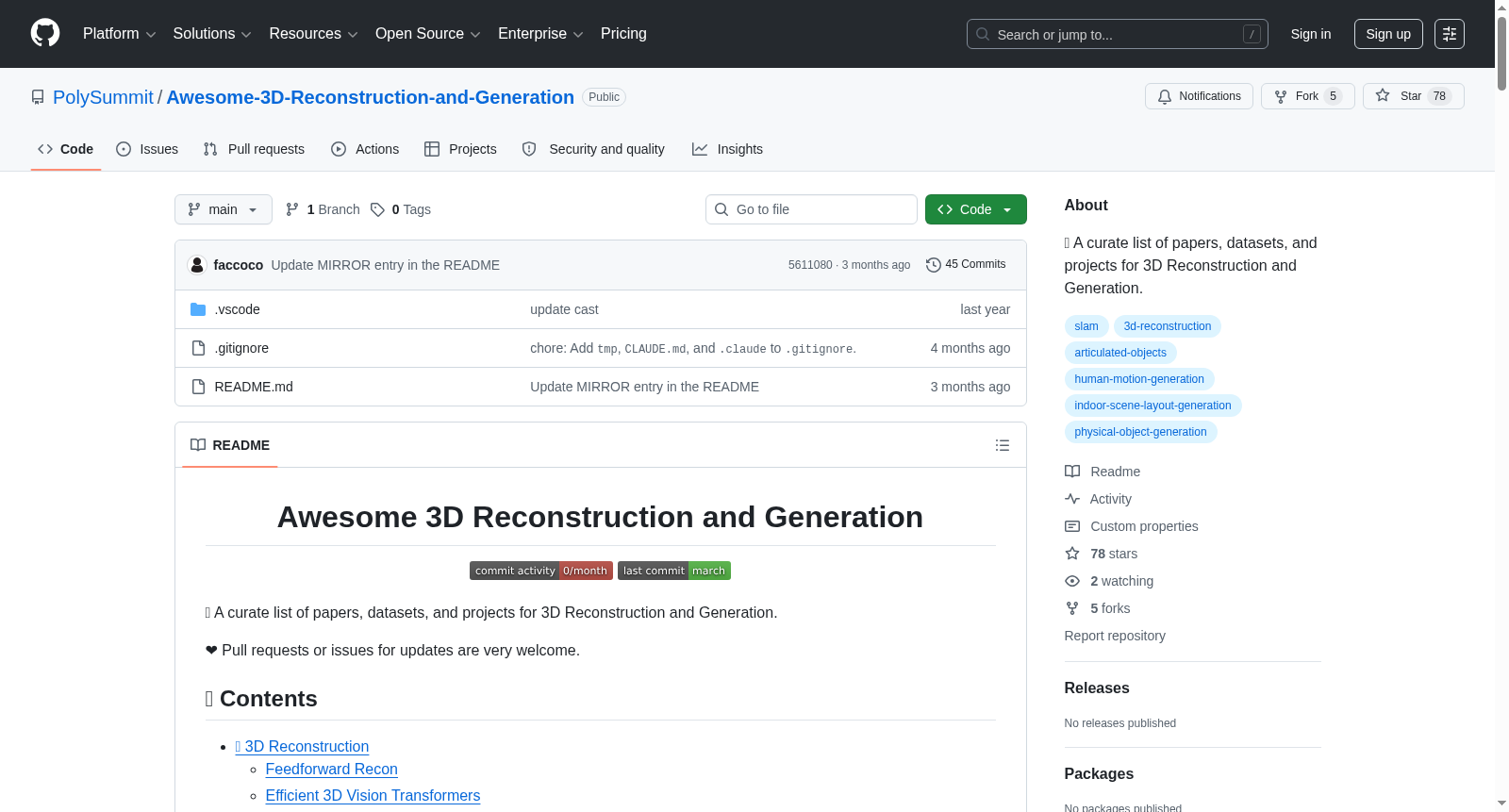Click the Notifications bell icon

[1165, 96]
